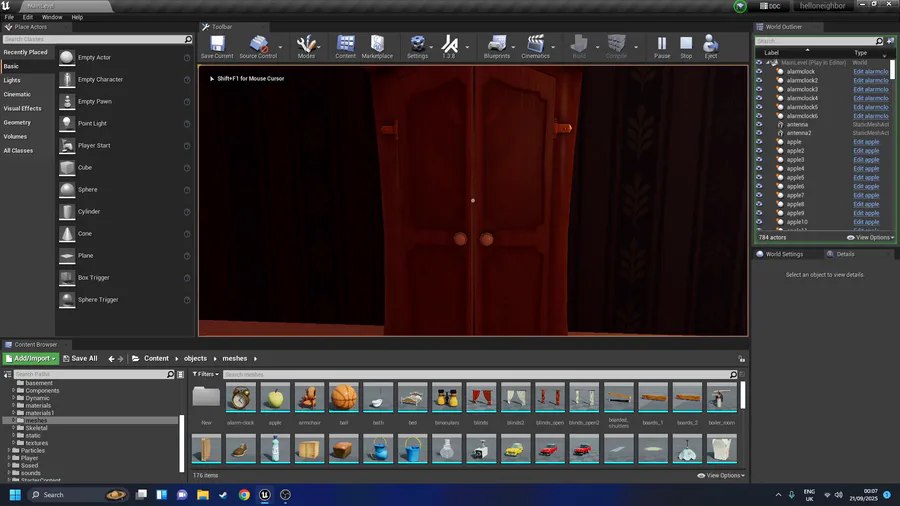The image size is (900, 506).
Task: Click Save All in Content Browser
Action: click(x=80, y=359)
